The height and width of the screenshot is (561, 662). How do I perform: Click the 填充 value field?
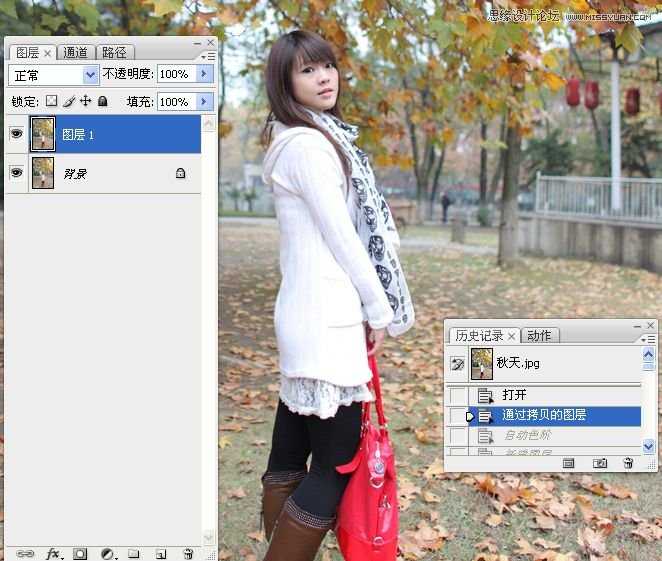176,102
